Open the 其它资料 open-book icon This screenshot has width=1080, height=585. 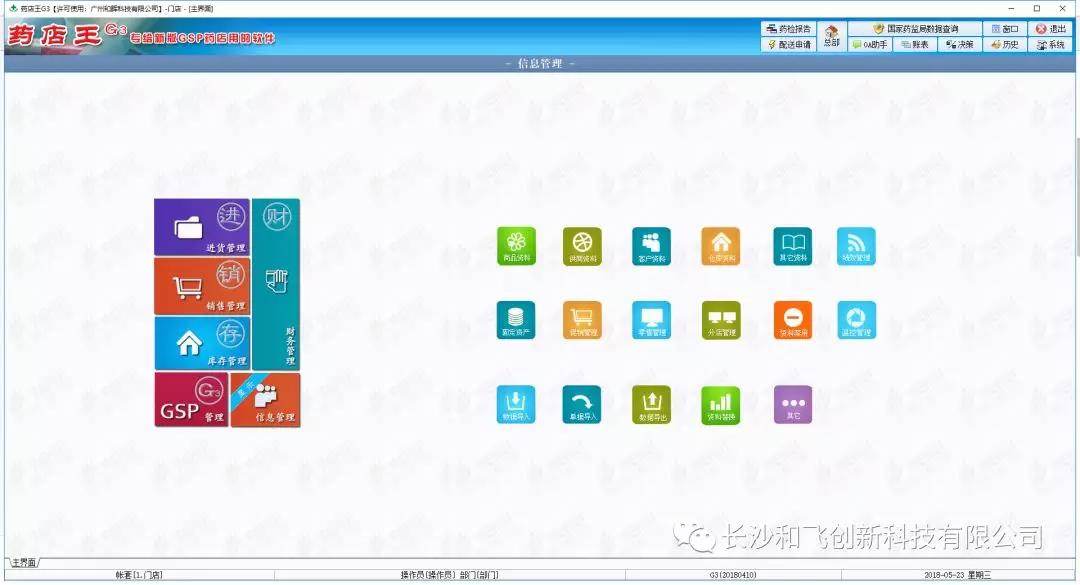pyautogui.click(x=793, y=246)
